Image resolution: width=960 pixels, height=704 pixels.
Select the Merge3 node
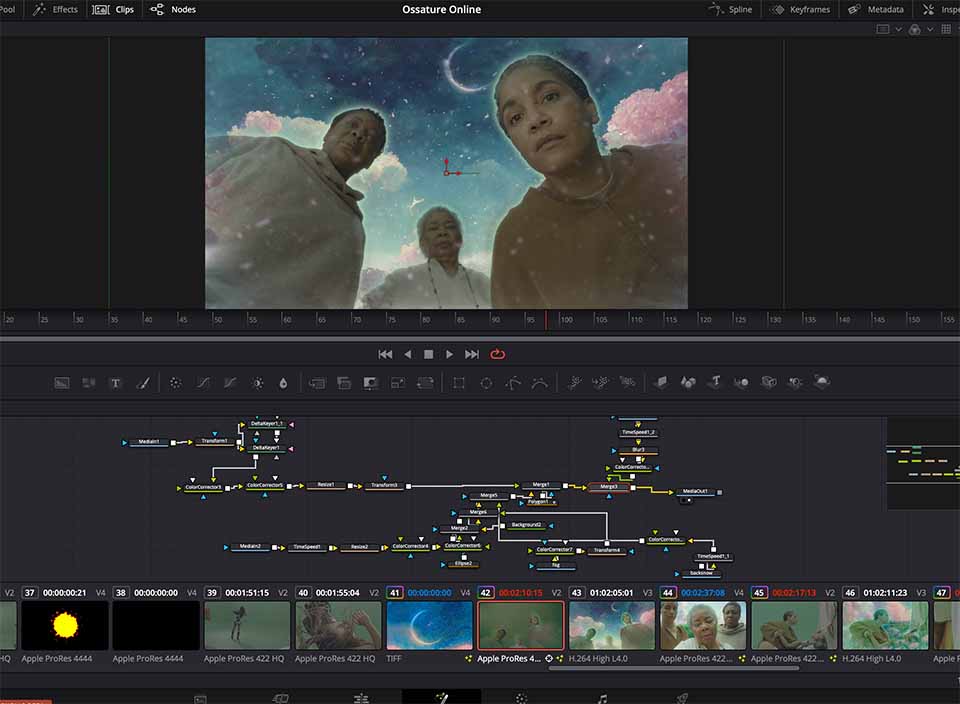(x=609, y=487)
